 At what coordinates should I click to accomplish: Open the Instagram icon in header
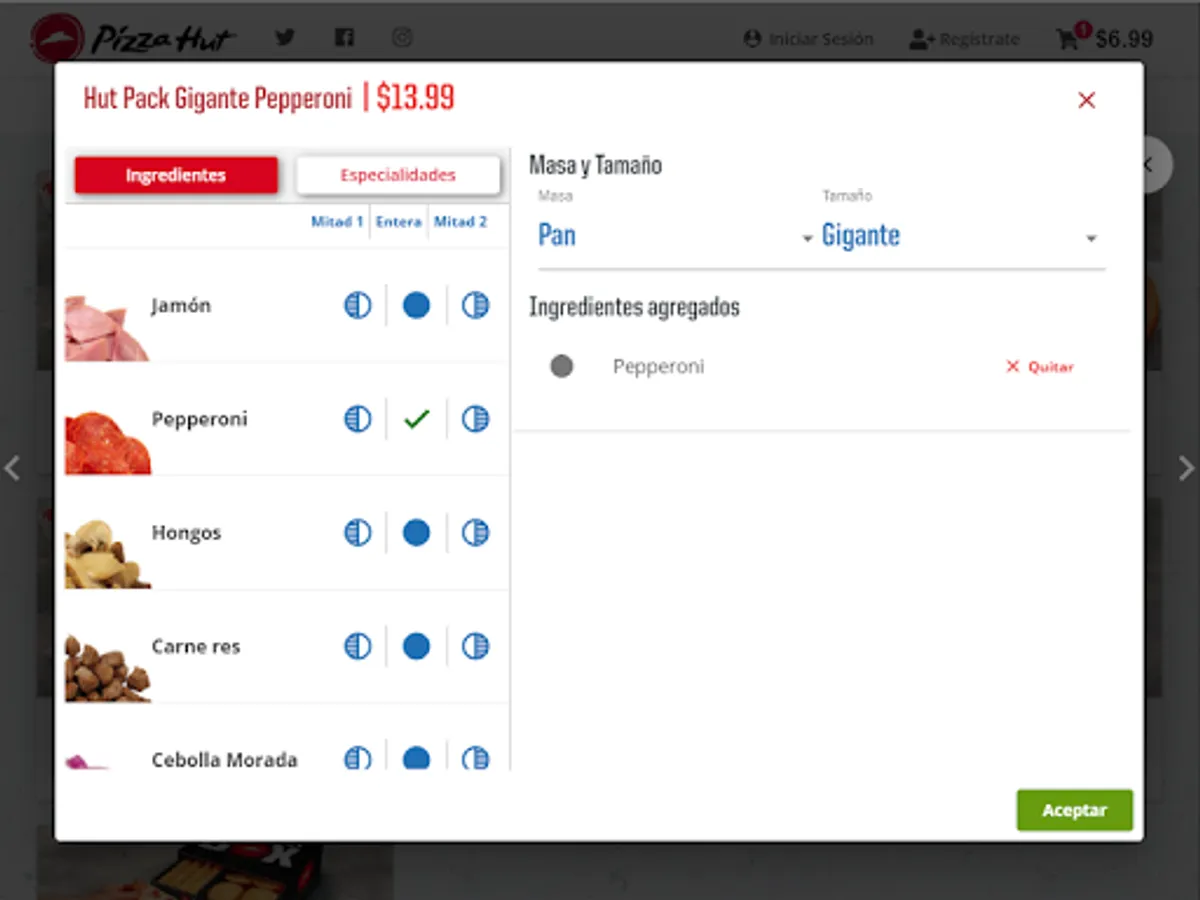coord(402,38)
